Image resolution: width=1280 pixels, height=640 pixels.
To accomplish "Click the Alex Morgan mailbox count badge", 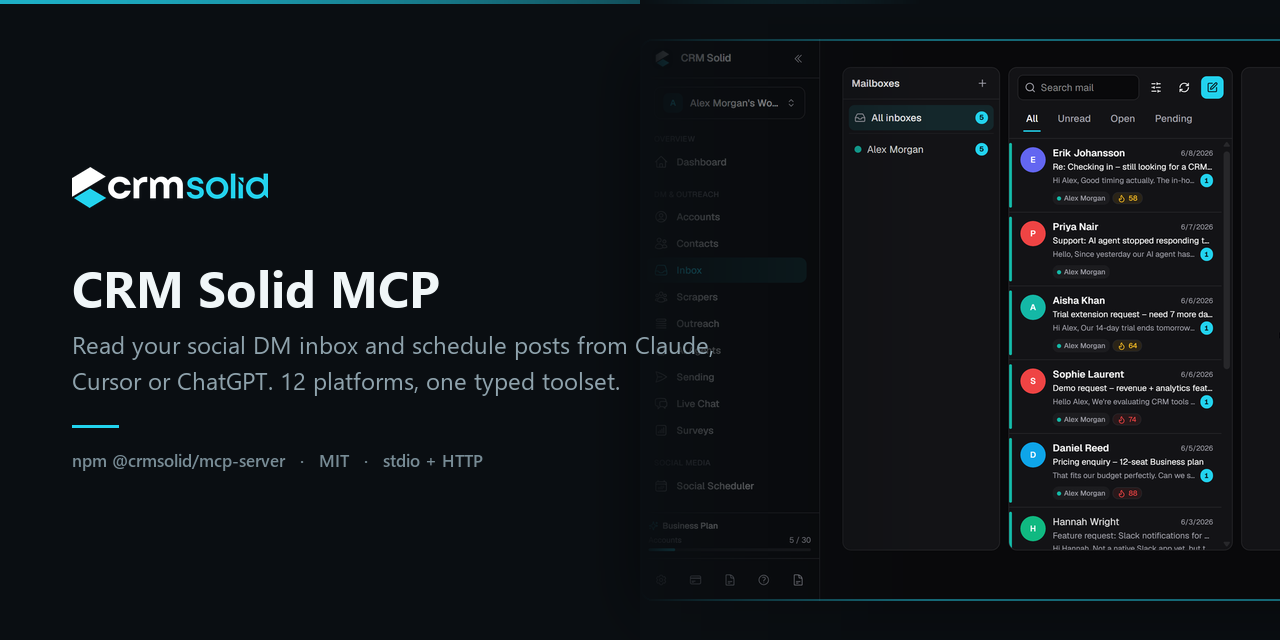I will [x=981, y=150].
